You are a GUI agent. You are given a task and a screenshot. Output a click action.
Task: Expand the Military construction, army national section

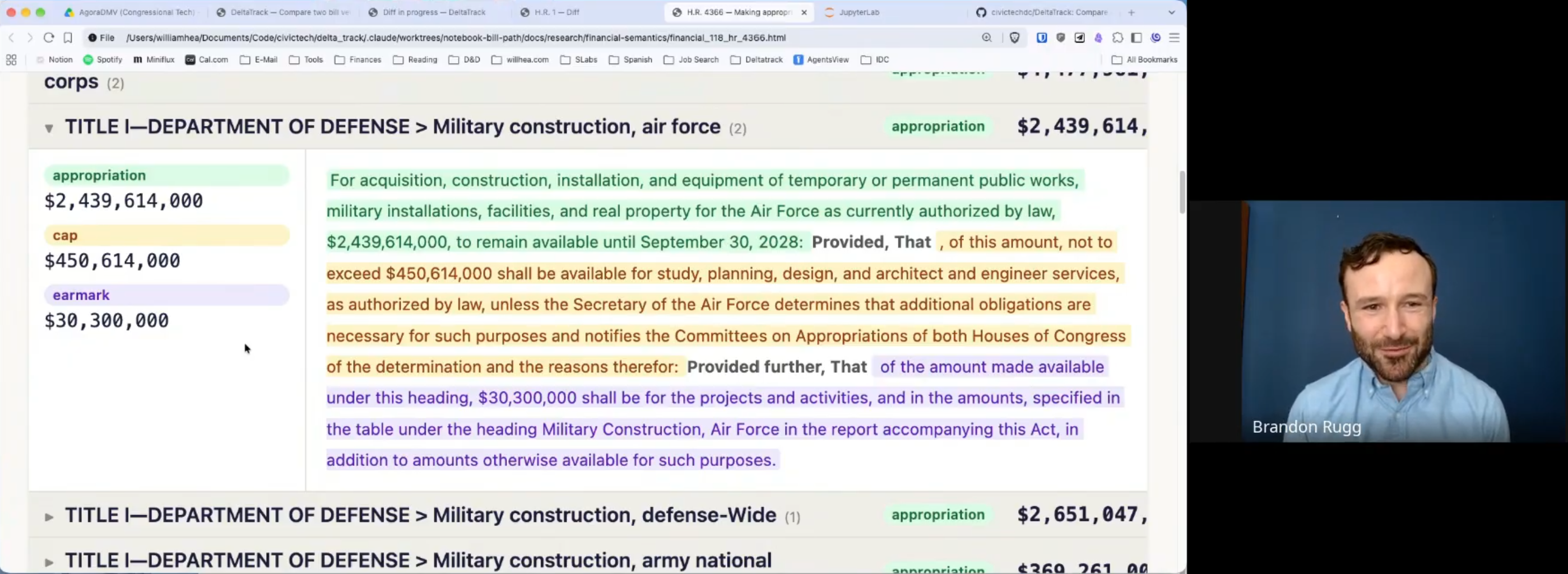coord(49,562)
